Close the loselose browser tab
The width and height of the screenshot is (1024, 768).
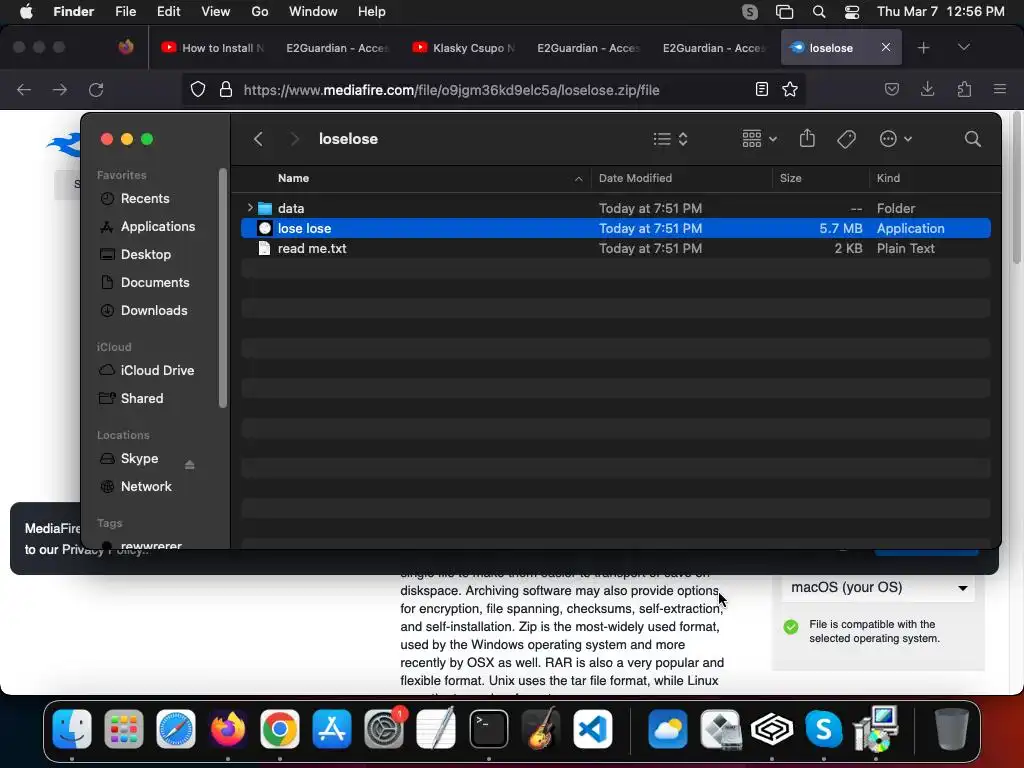coord(886,47)
